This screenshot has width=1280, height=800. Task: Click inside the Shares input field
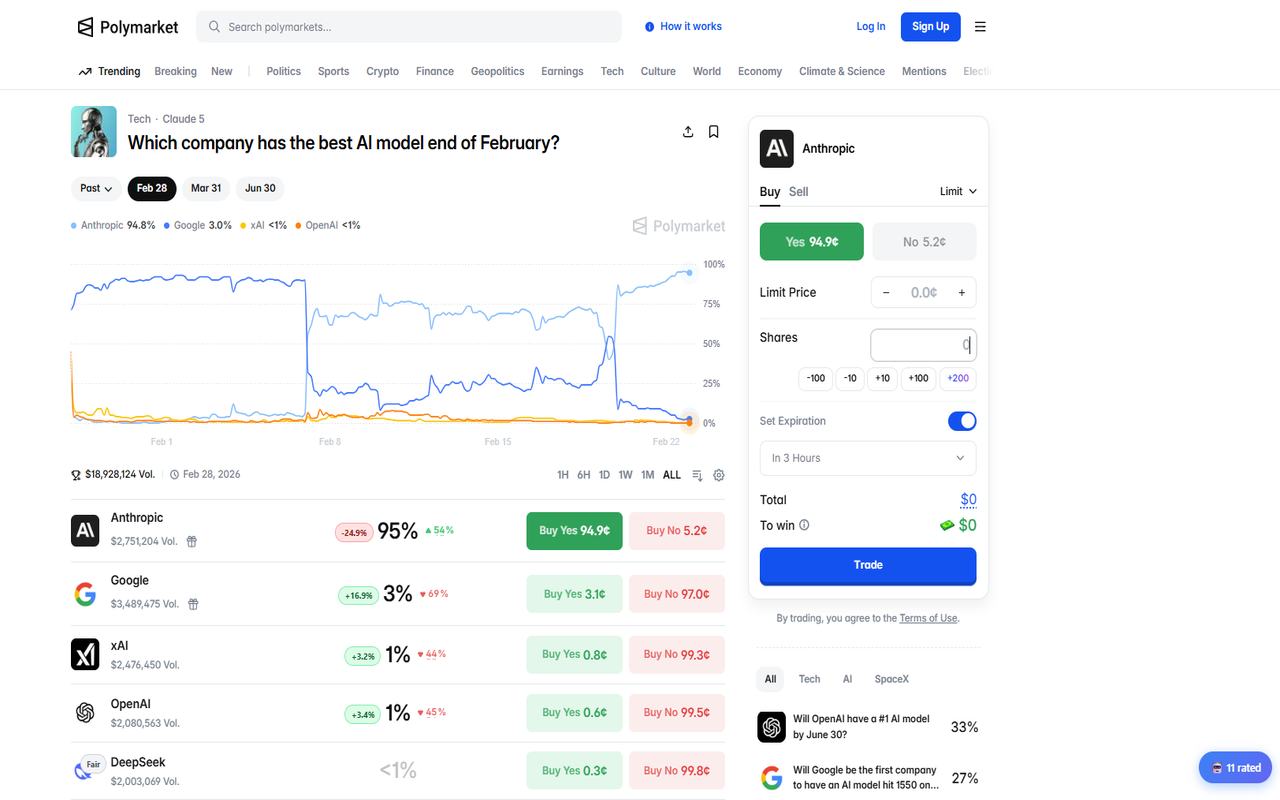pos(922,344)
